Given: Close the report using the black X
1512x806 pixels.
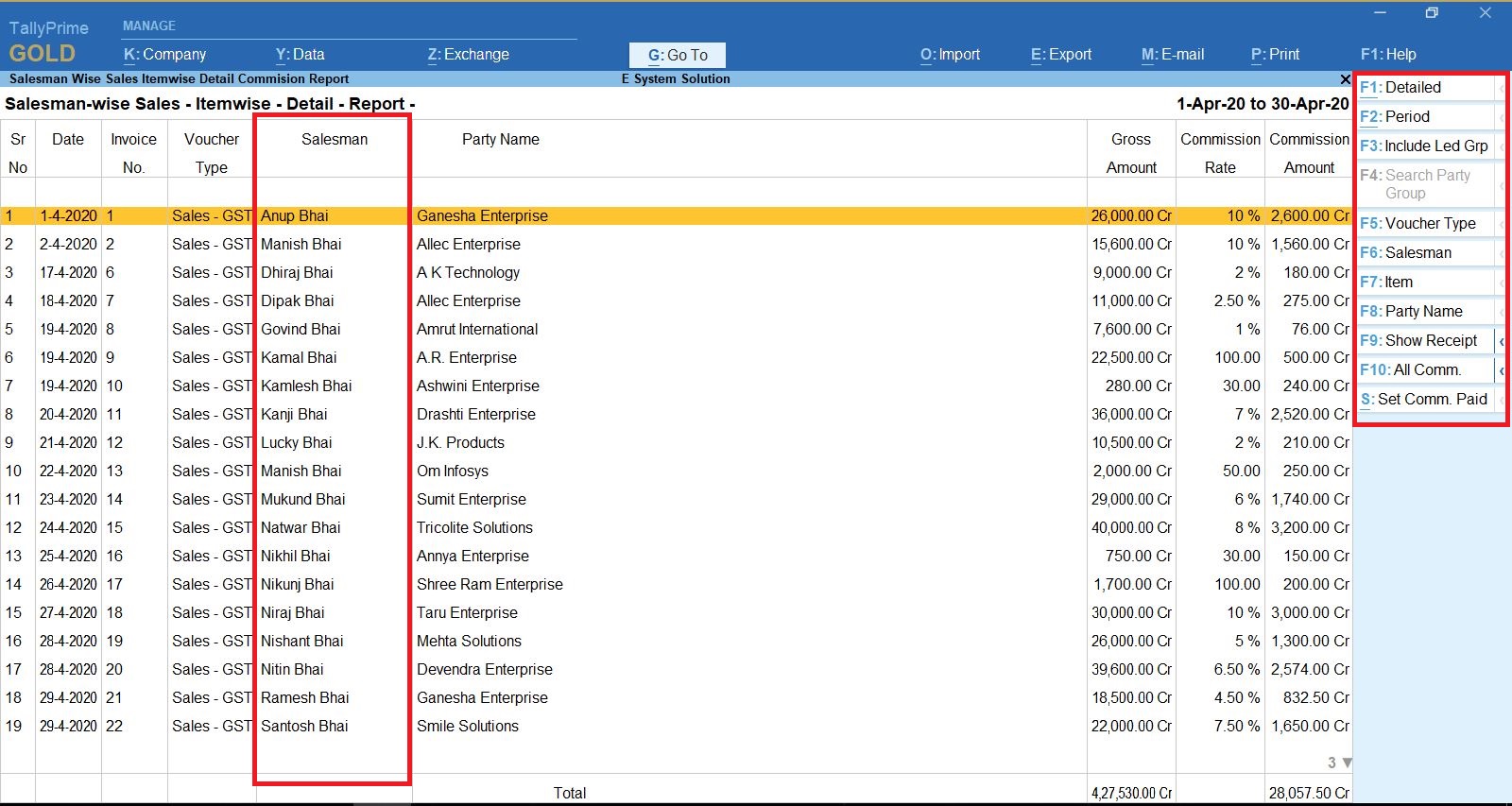Looking at the screenshot, I should click(x=1345, y=79).
